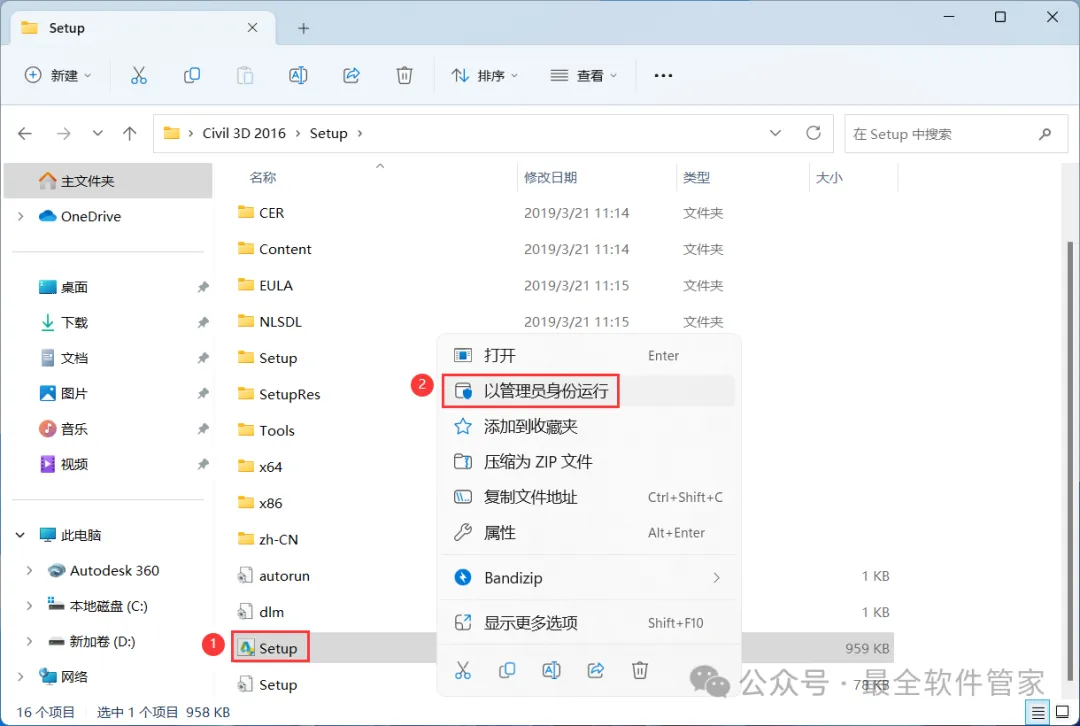Viewport: 1080px width, 726px height.
Task: Expand address bar history dropdown
Action: [776, 133]
